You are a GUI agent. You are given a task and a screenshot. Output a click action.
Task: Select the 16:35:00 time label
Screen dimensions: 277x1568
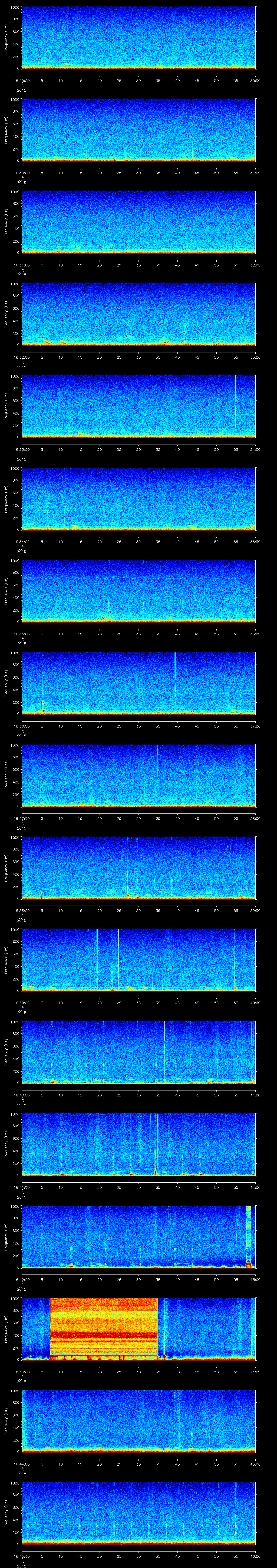(x=21, y=634)
